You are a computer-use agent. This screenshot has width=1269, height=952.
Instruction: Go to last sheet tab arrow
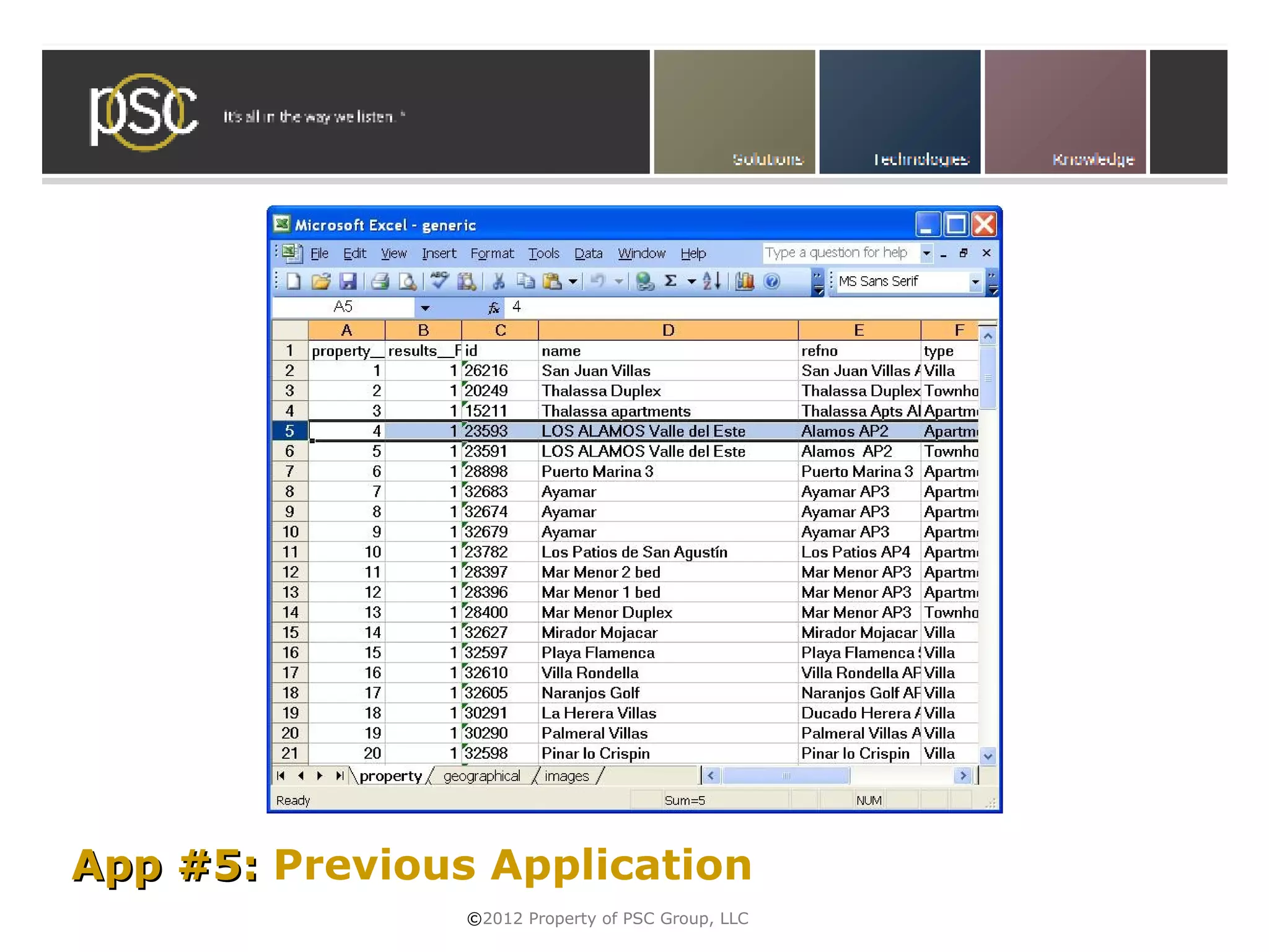339,775
